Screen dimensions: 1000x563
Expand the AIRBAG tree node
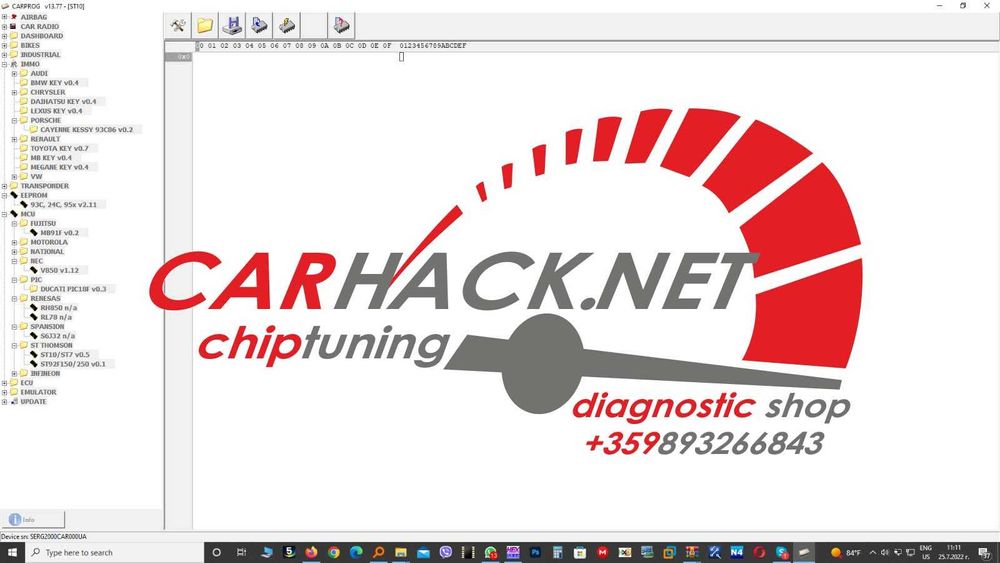pyautogui.click(x=4, y=17)
